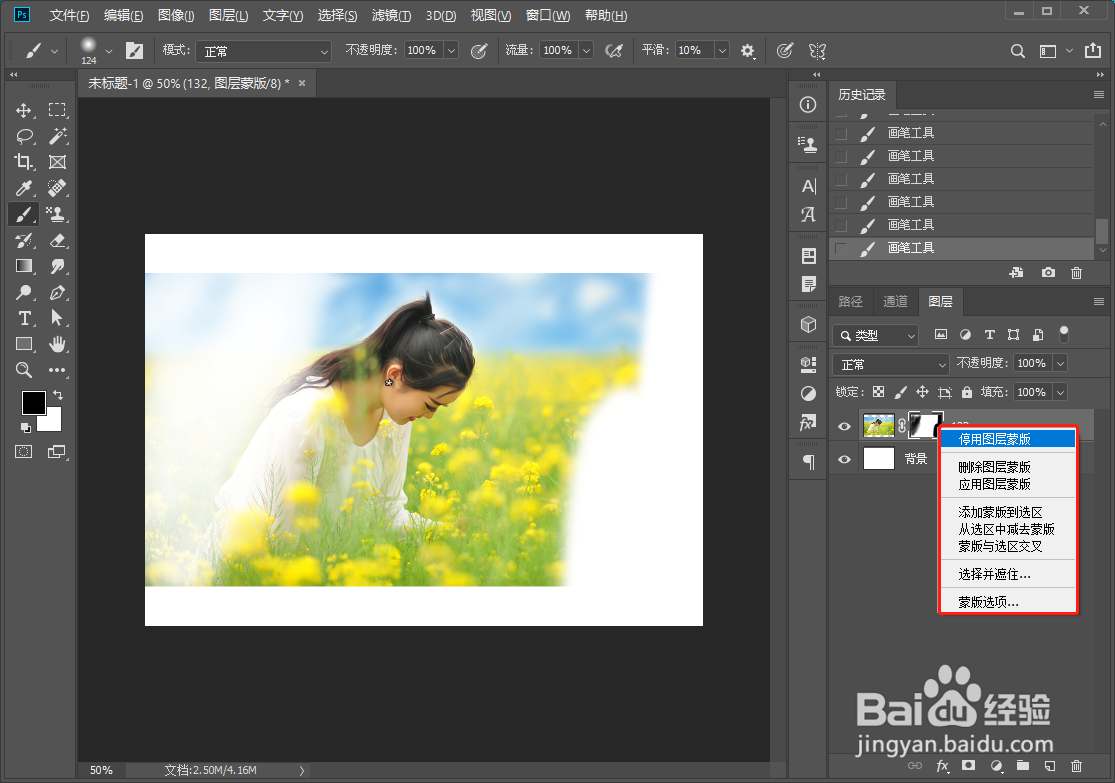Swap foreground and background colors
The image size is (1115, 783).
coord(58,395)
